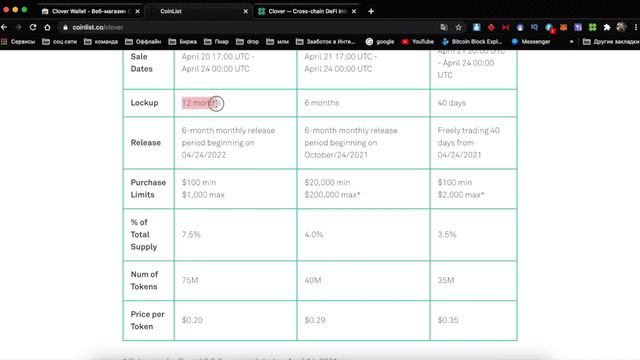
Task: Click the forward navigation arrow
Action: pos(18,27)
